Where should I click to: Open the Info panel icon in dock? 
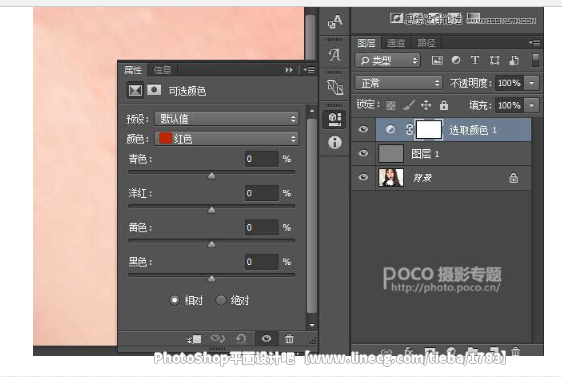[335, 143]
